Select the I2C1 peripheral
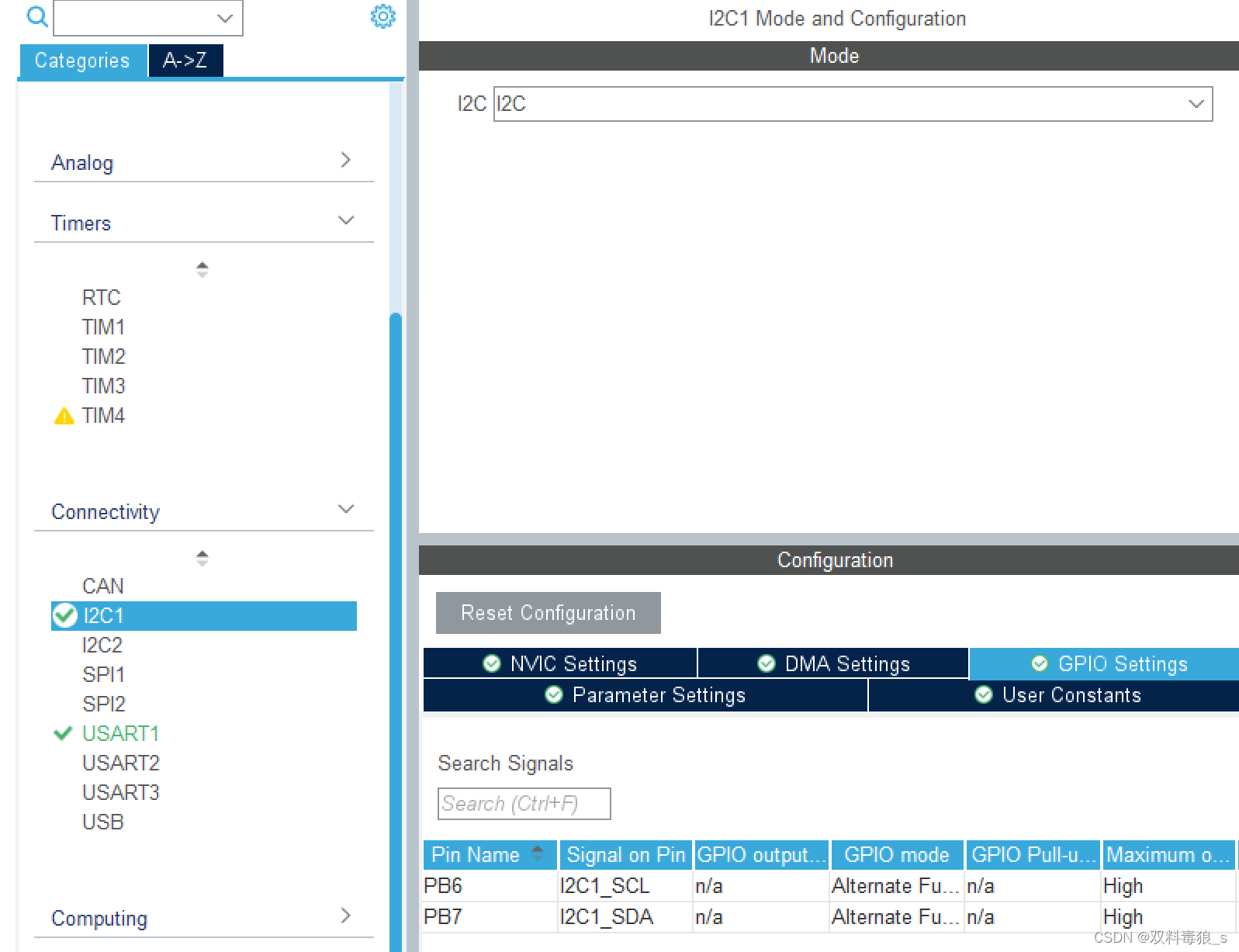Viewport: 1239px width, 952px height. (204, 616)
